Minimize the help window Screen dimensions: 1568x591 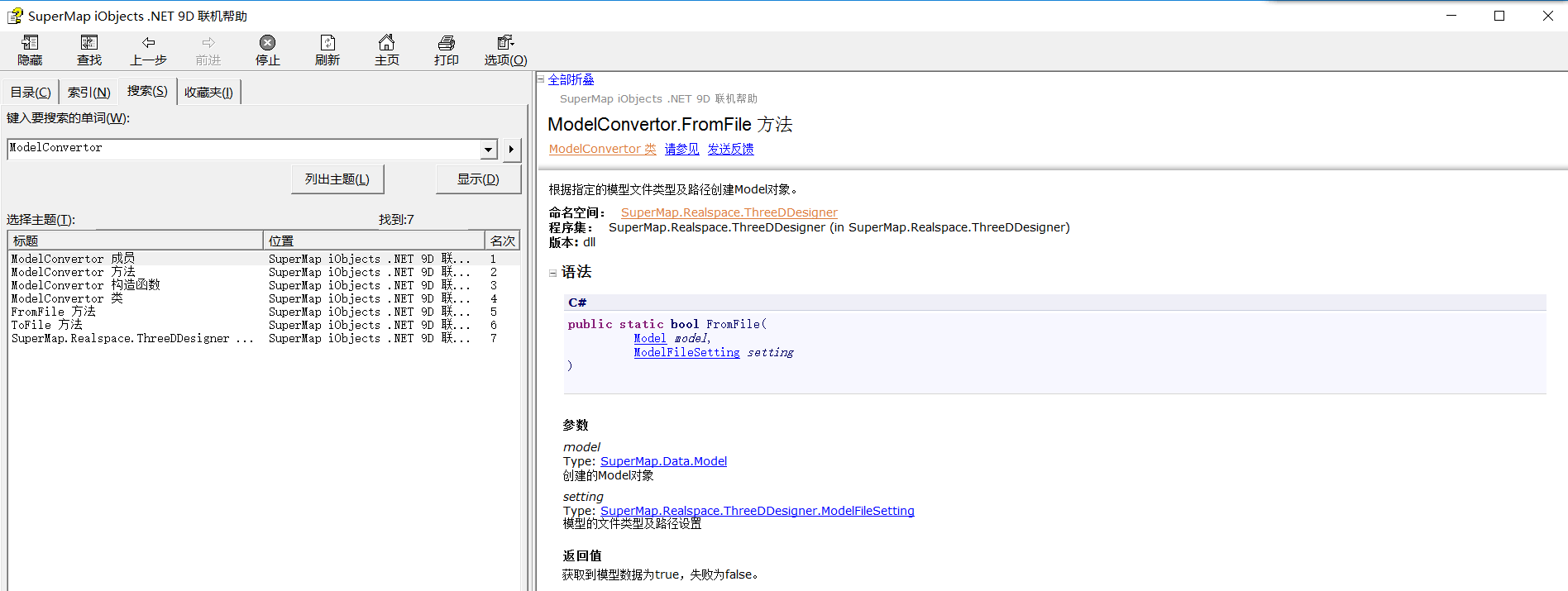click(1451, 16)
